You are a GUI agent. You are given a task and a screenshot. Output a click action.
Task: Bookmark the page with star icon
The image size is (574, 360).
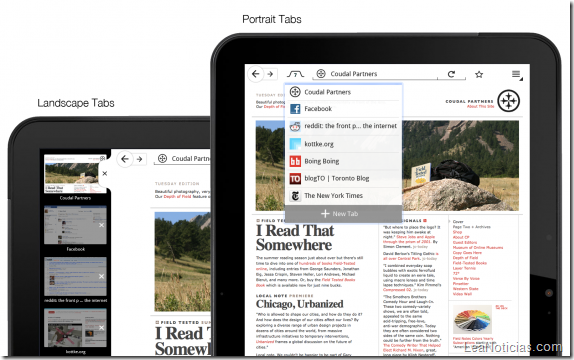coord(479,74)
